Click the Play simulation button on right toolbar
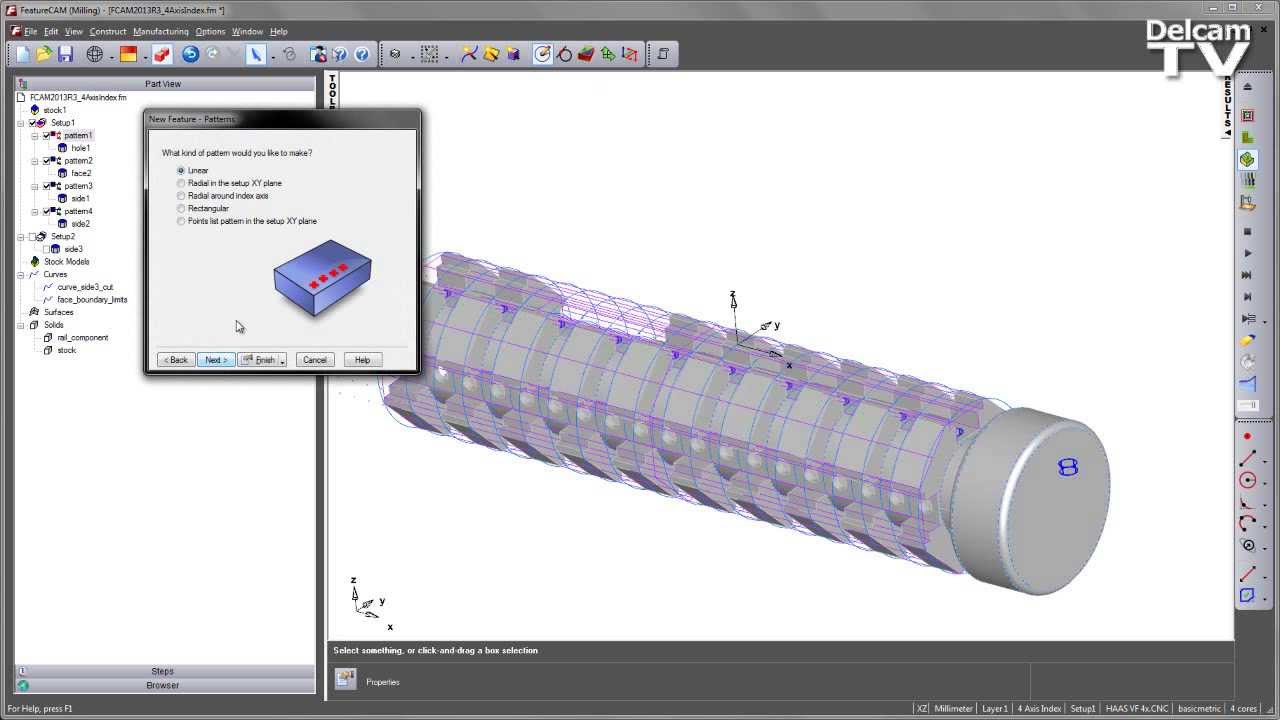 pos(1247,253)
